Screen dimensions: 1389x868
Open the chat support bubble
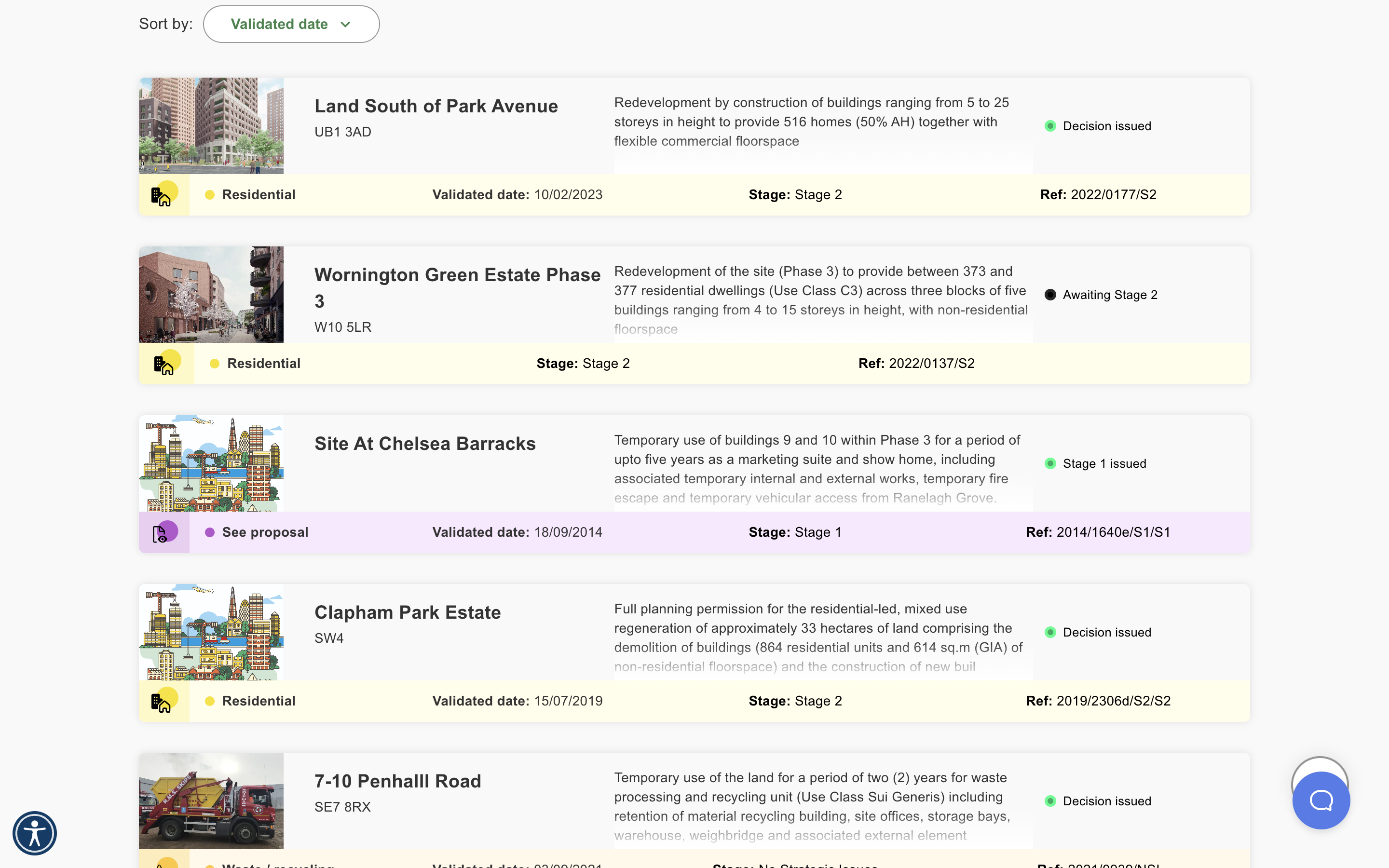(x=1321, y=799)
